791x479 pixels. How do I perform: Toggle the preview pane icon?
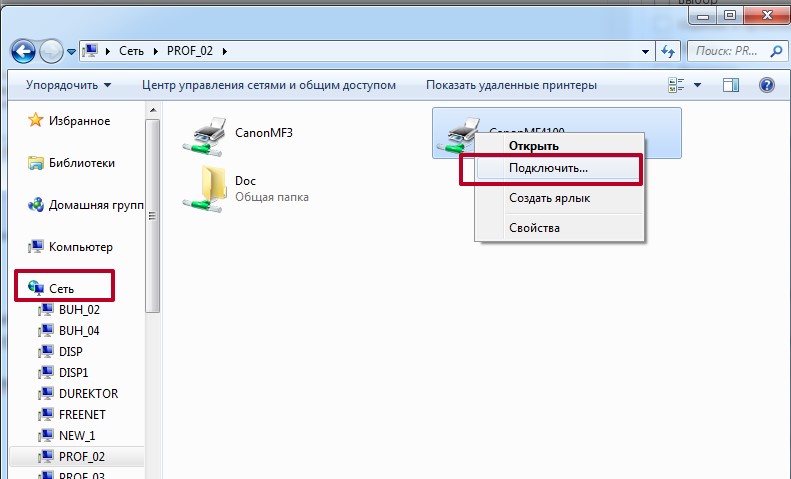[733, 85]
